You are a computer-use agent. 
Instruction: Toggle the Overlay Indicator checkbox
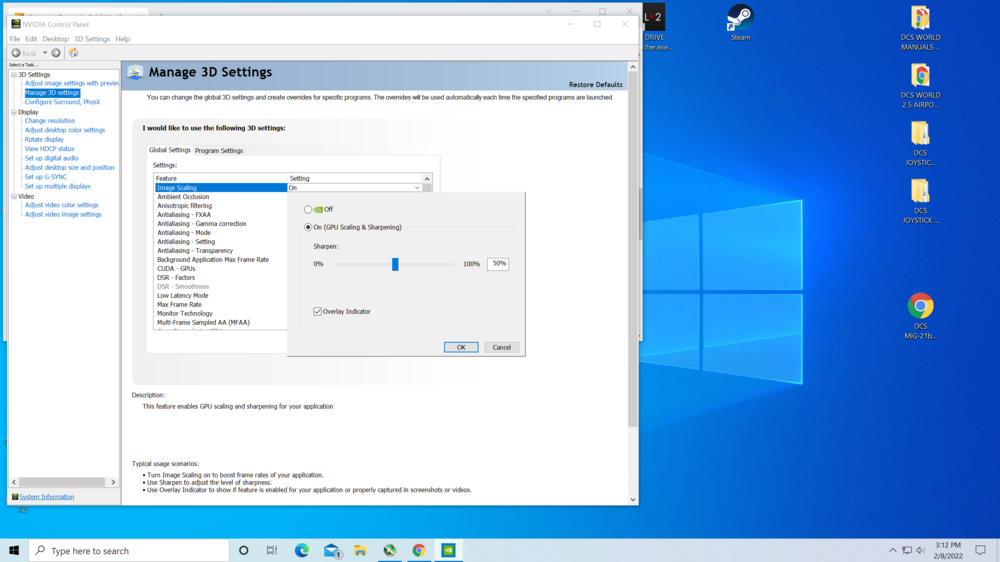[317, 311]
